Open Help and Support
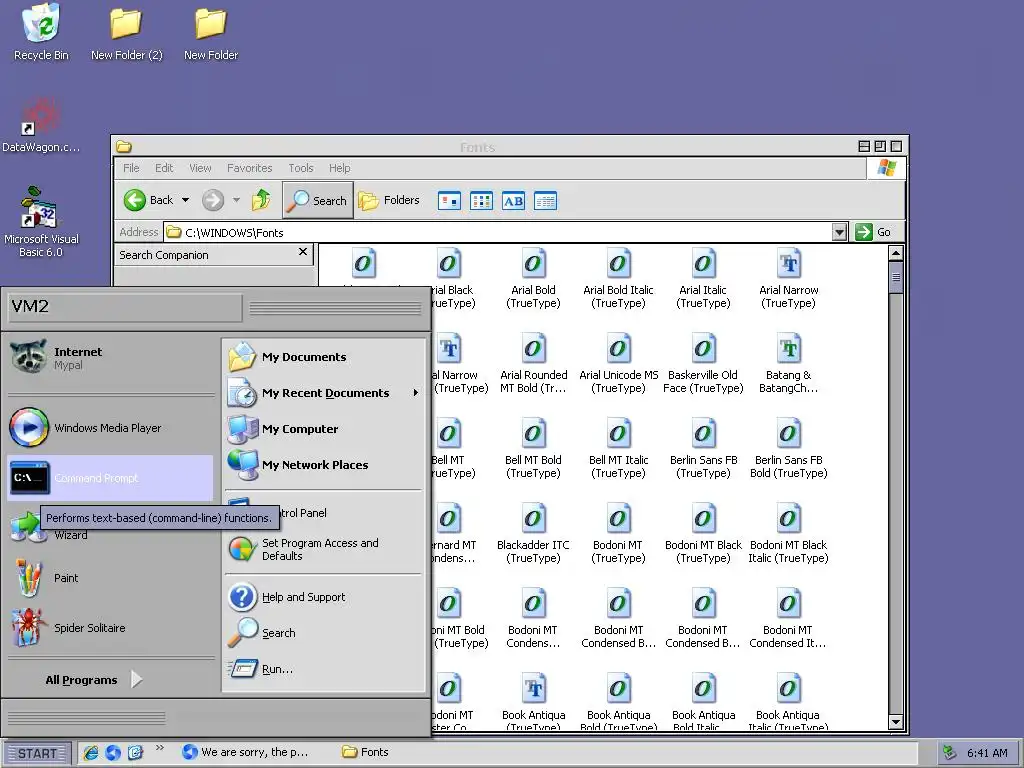 324,597
